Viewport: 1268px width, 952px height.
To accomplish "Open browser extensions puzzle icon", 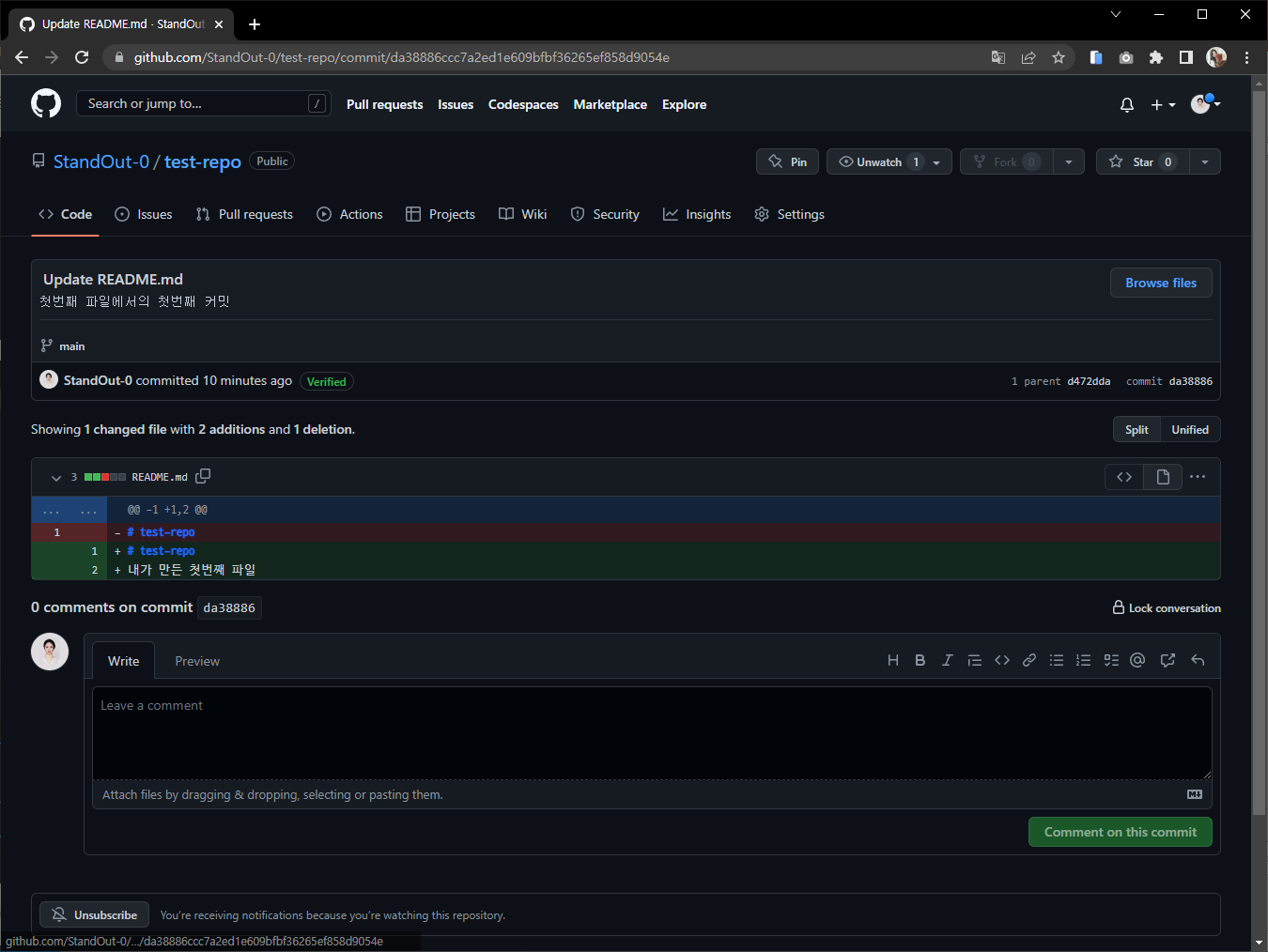I will coord(1156,57).
